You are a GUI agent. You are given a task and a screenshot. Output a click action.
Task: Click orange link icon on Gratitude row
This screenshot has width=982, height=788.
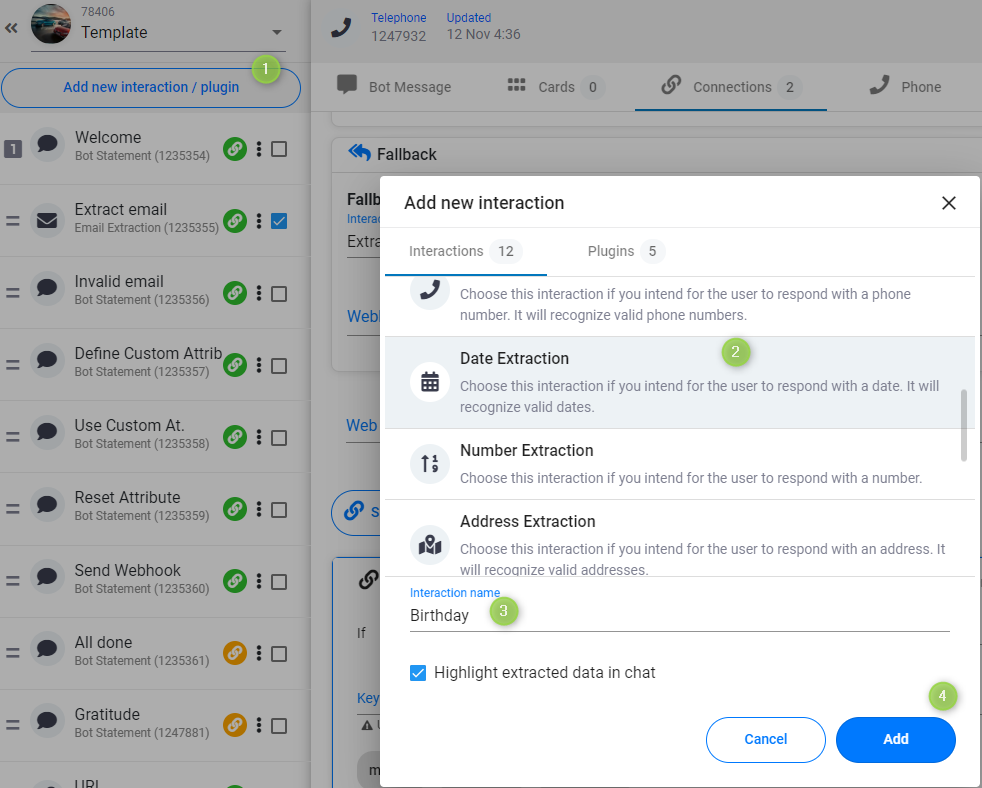tap(235, 725)
